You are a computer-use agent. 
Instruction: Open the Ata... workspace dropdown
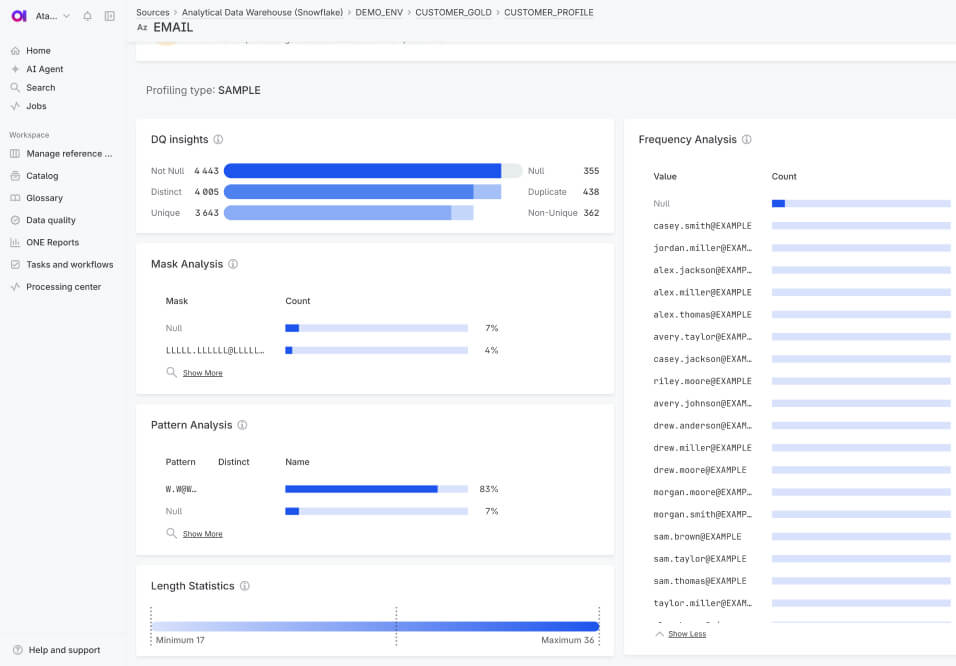click(x=54, y=16)
